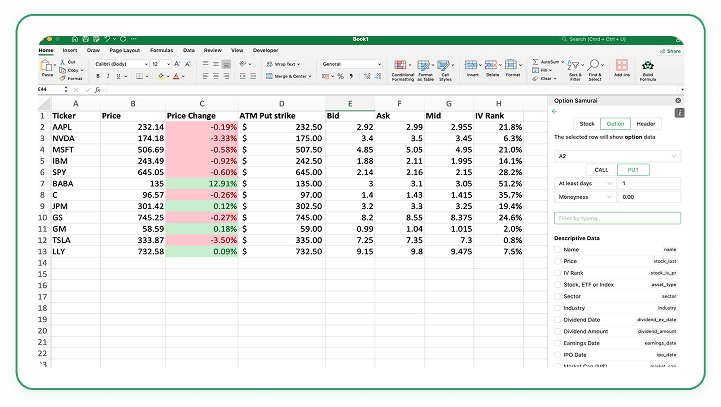Check the Sector checkbox
The image size is (721, 407).
(557, 296)
